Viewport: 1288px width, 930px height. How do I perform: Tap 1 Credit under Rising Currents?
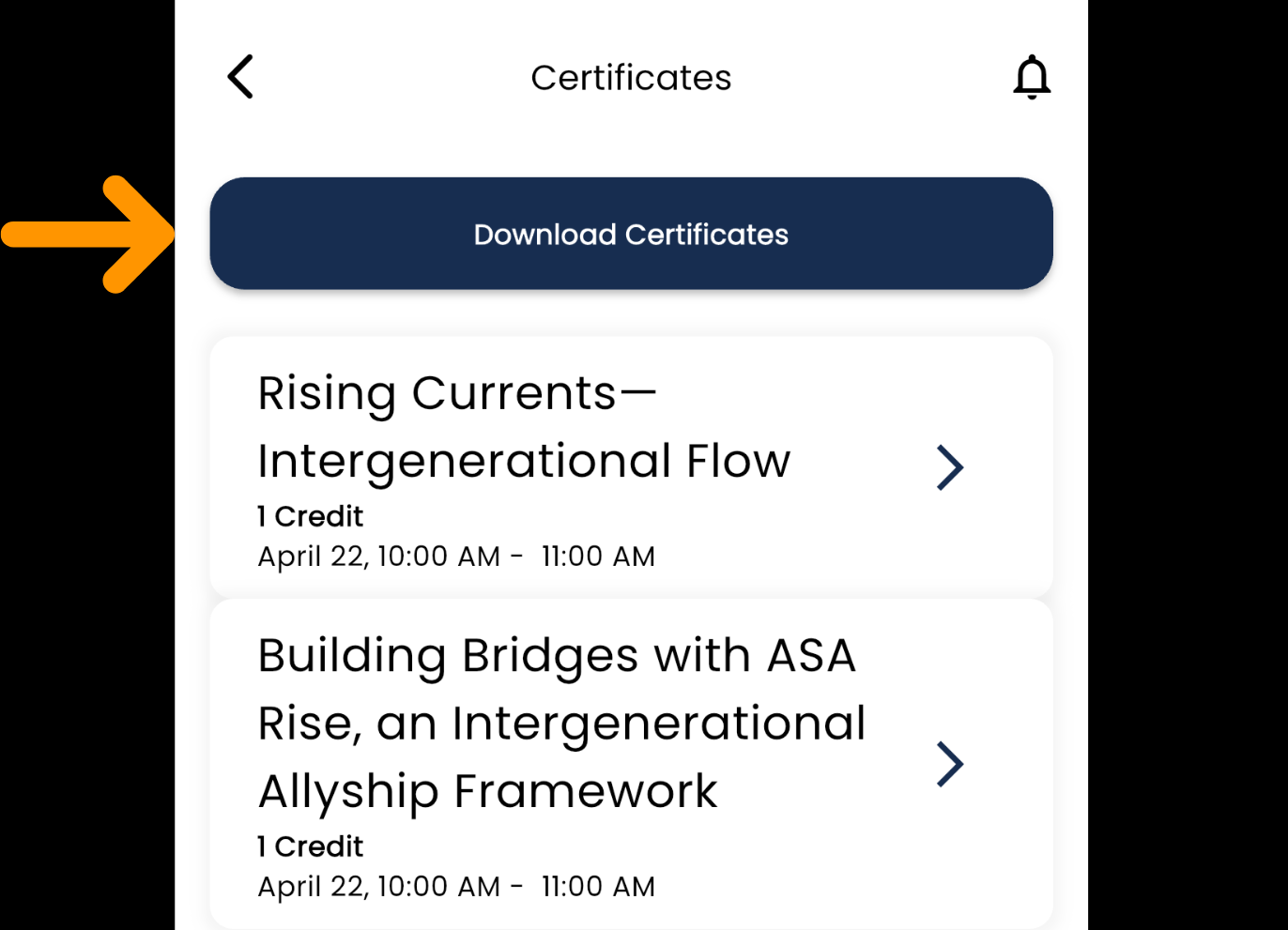click(310, 516)
